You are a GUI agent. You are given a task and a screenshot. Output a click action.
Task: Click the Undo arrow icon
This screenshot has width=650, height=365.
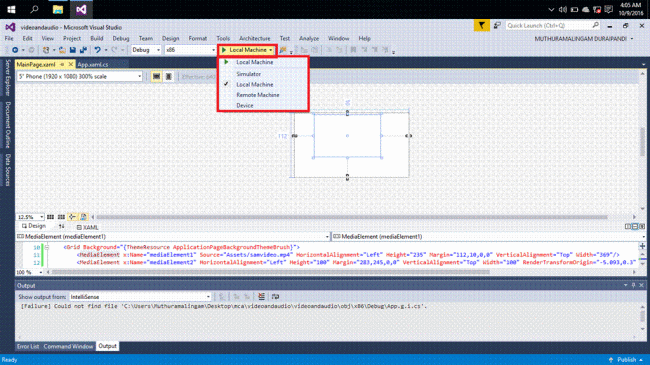point(97,50)
